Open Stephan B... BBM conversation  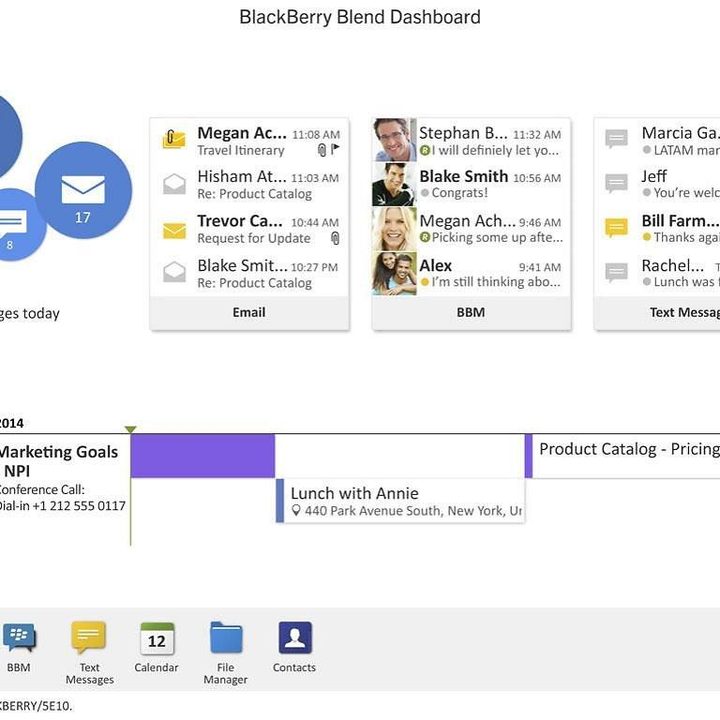pyautogui.click(x=471, y=140)
